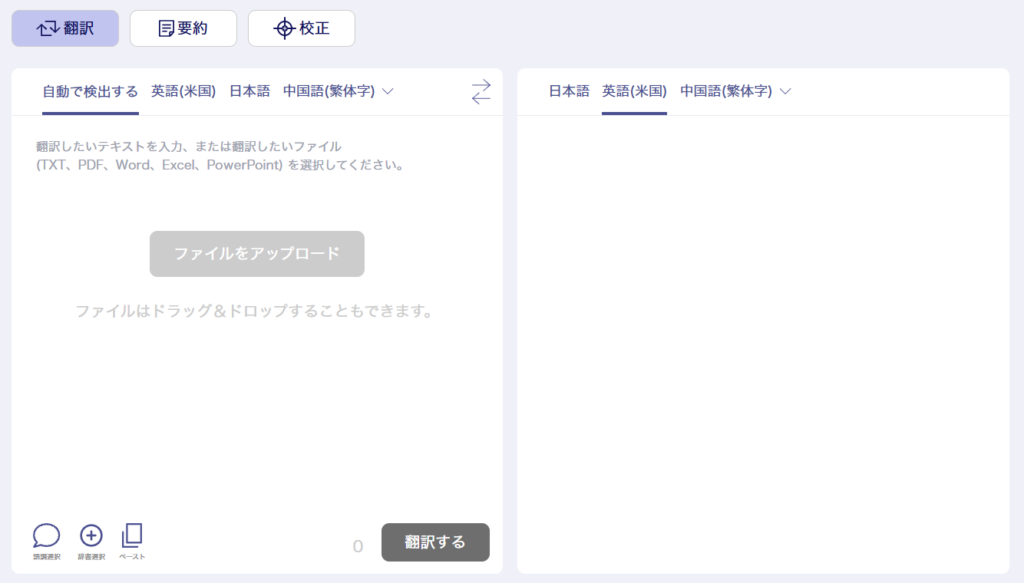Click the ファイルをアップロード button
The image size is (1024, 583).
(x=257, y=254)
